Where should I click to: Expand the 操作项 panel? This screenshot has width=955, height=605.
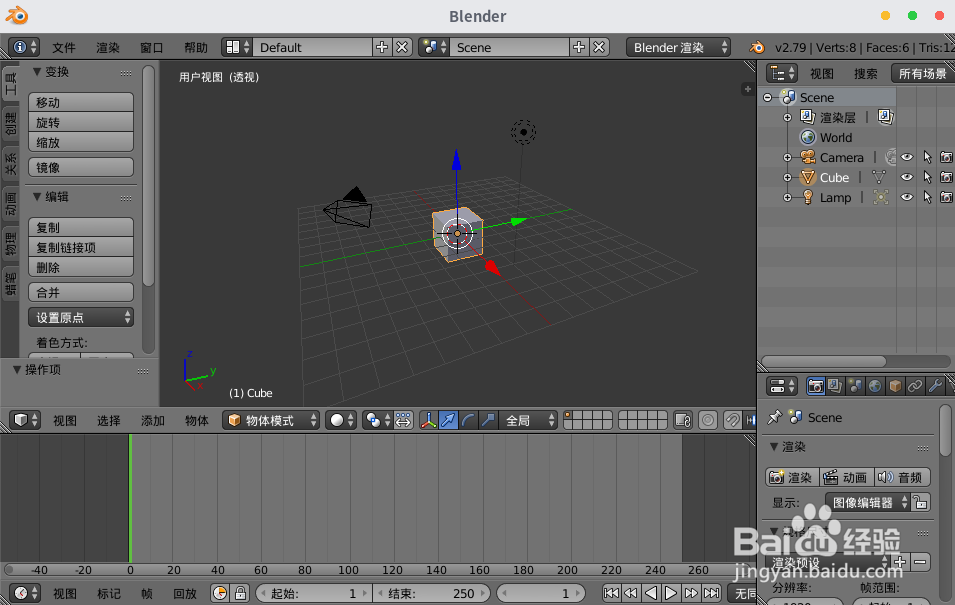click(x=17, y=370)
